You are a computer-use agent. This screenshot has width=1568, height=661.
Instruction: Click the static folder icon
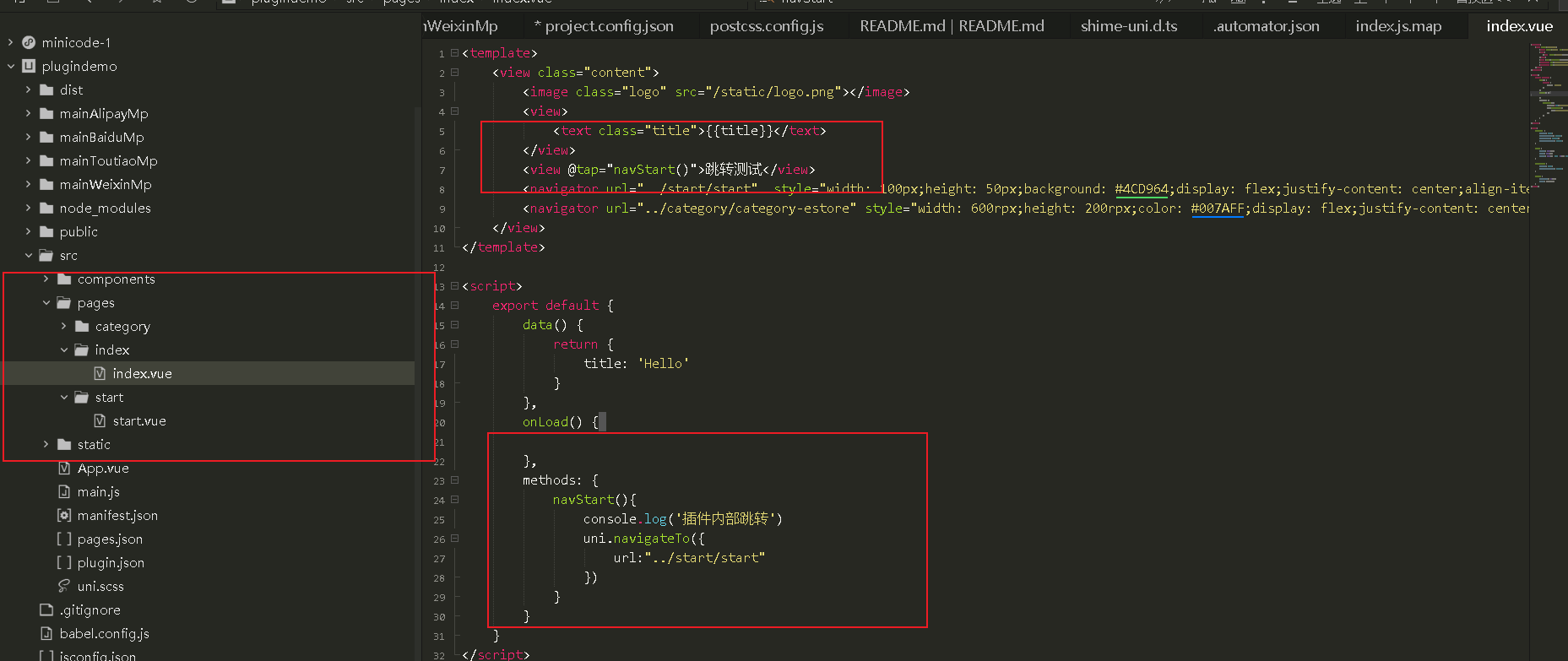[x=64, y=444]
